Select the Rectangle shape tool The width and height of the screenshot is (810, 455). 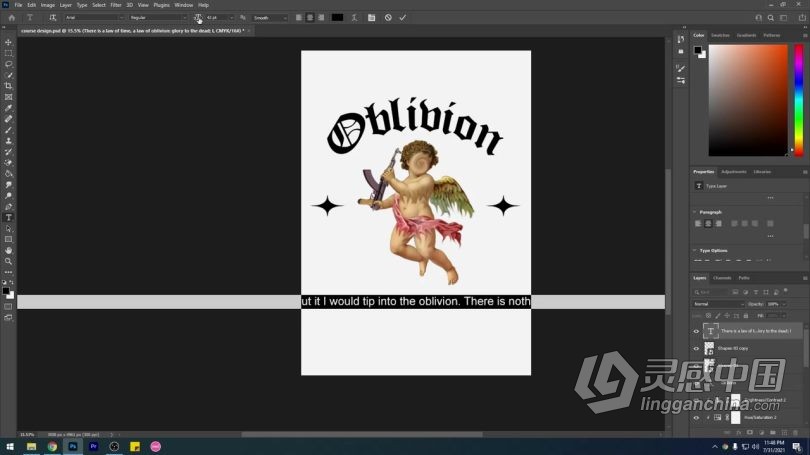[8, 239]
